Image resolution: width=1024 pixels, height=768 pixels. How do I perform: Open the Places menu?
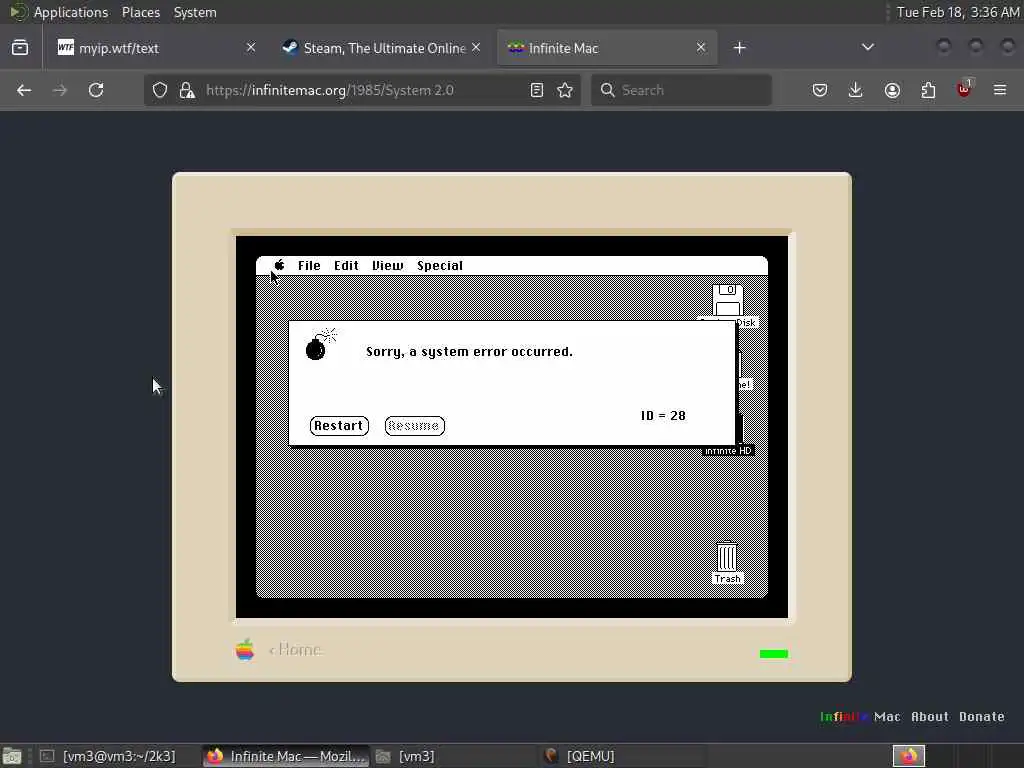141,12
